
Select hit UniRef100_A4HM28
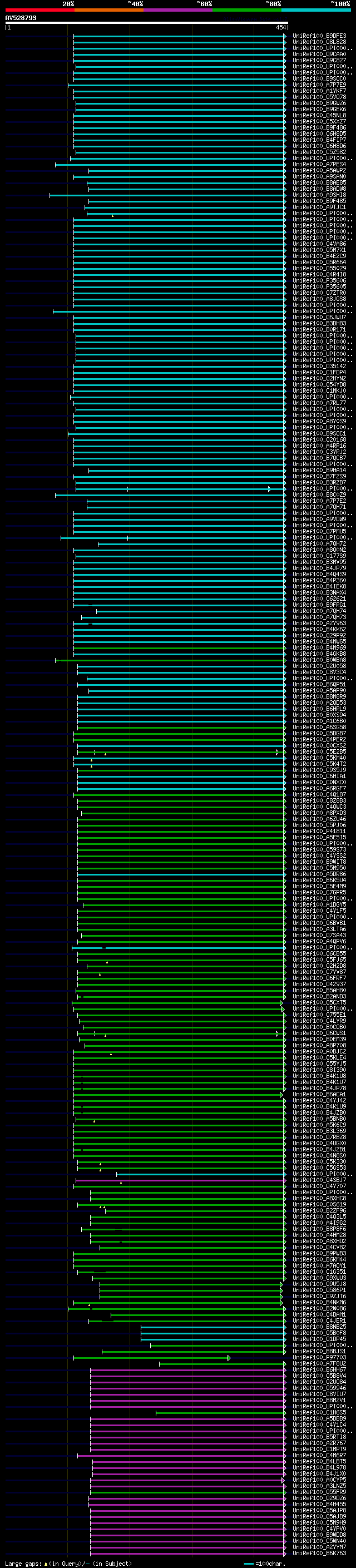coord(319,1235)
